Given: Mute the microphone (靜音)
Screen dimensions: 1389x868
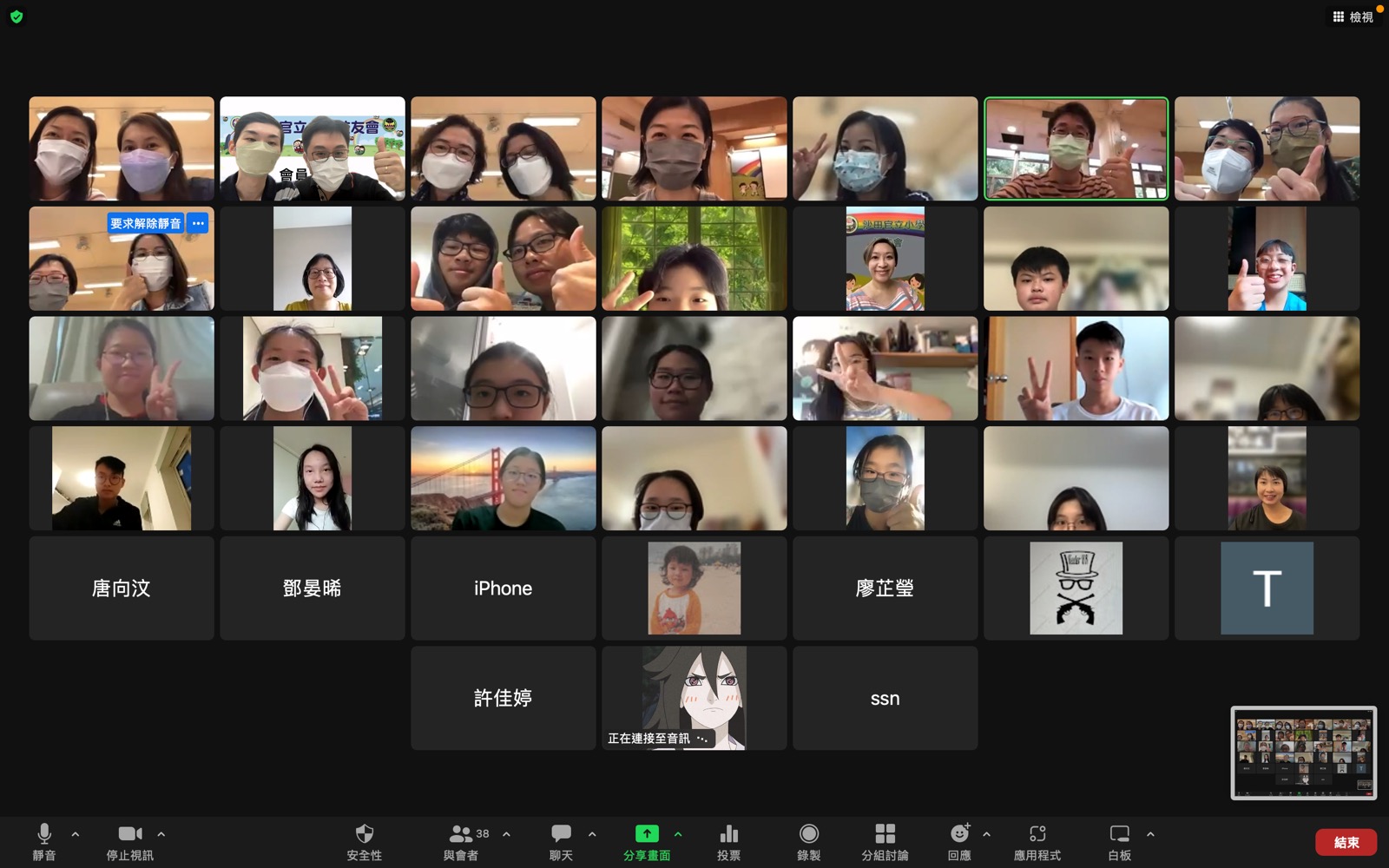Looking at the screenshot, I should [44, 834].
